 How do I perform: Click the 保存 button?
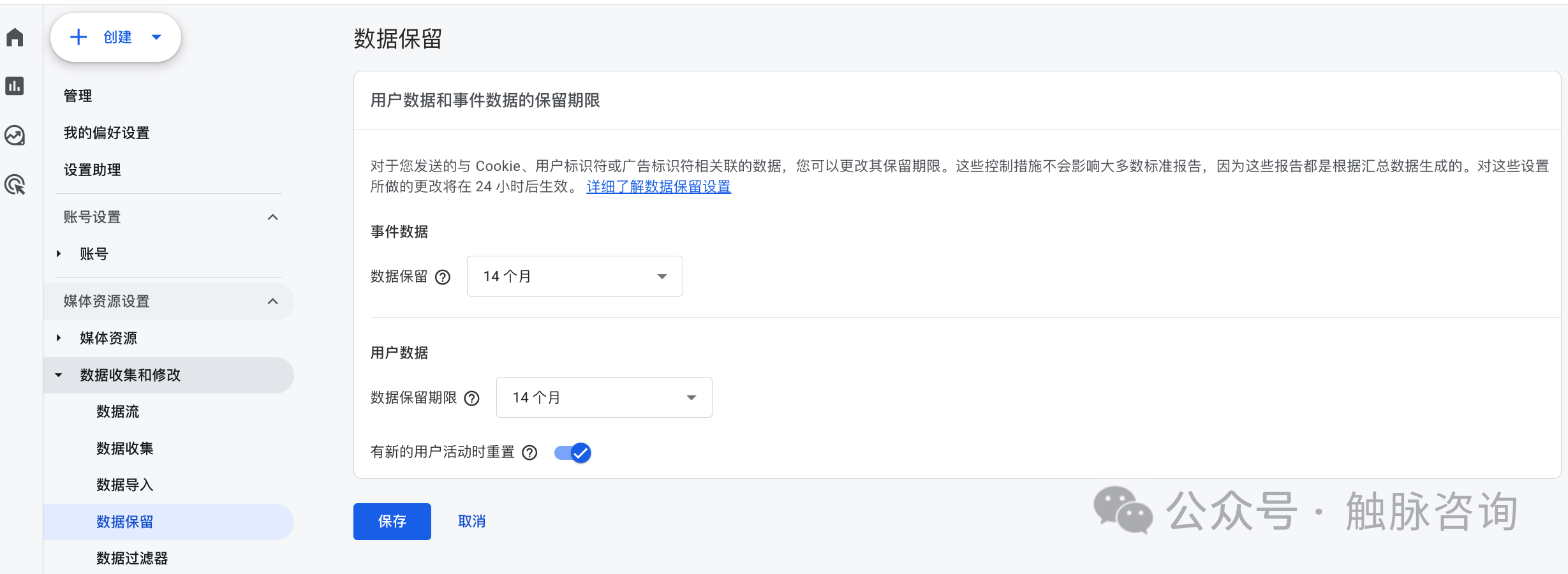tap(392, 521)
